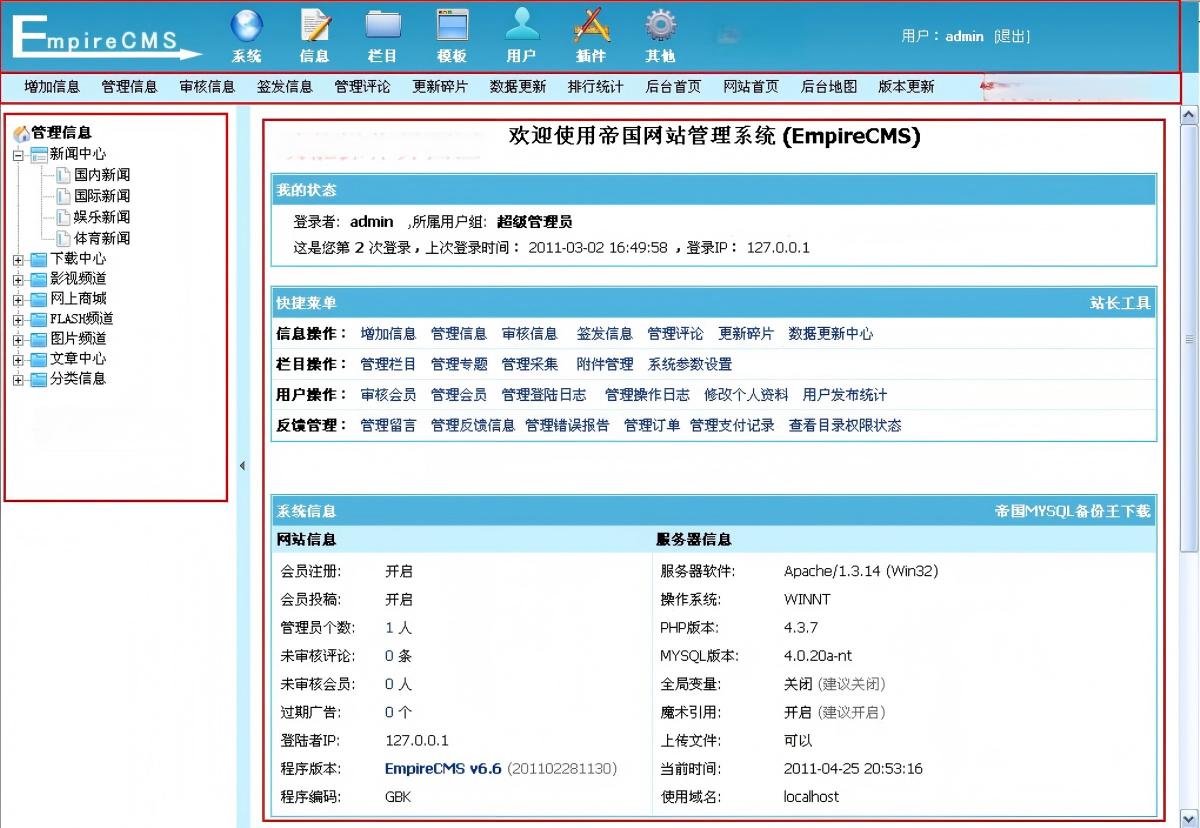
Task: Collapse the left sidebar with the arrow handle
Action: (242, 465)
